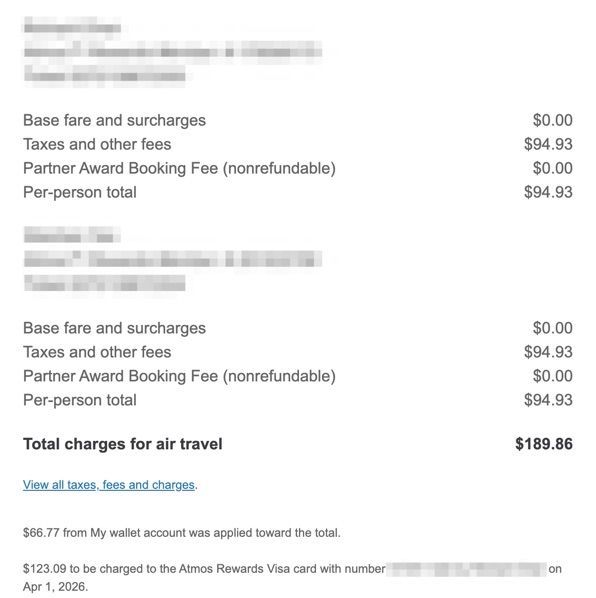The width and height of the screenshot is (596, 598).
Task: Click the $66.77 My wallet account sentence
Action: 182,533
